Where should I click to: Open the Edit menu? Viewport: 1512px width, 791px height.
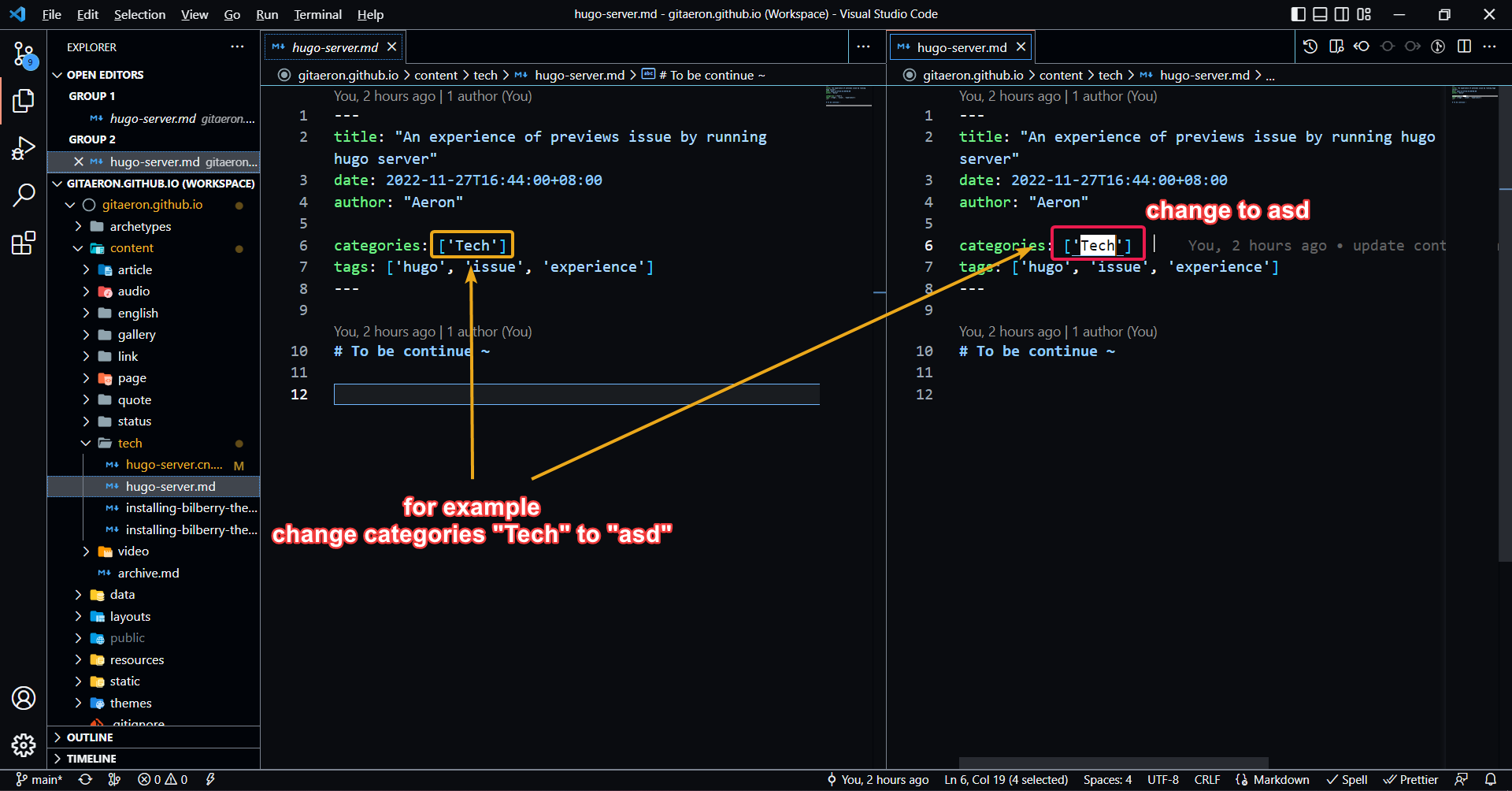point(87,14)
